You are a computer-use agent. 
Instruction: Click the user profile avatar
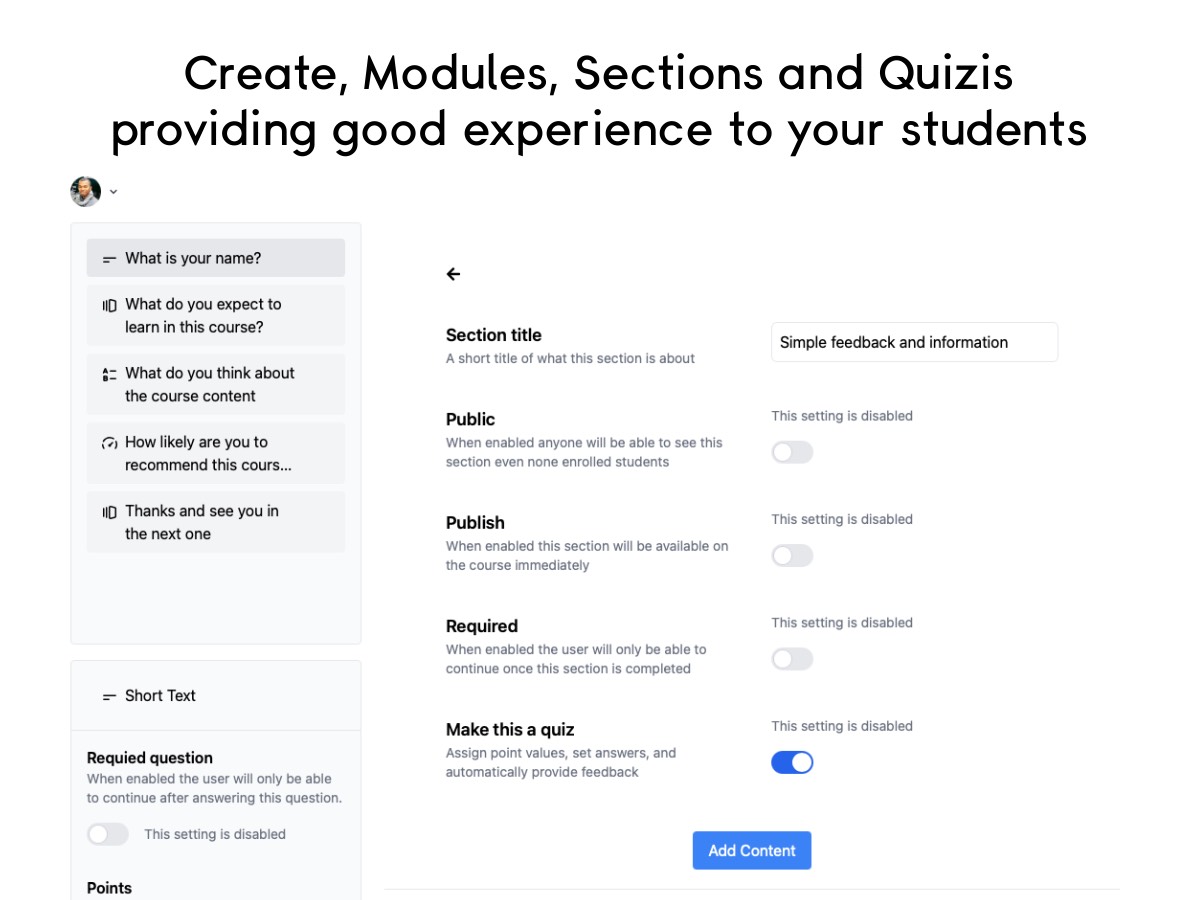[x=85, y=191]
